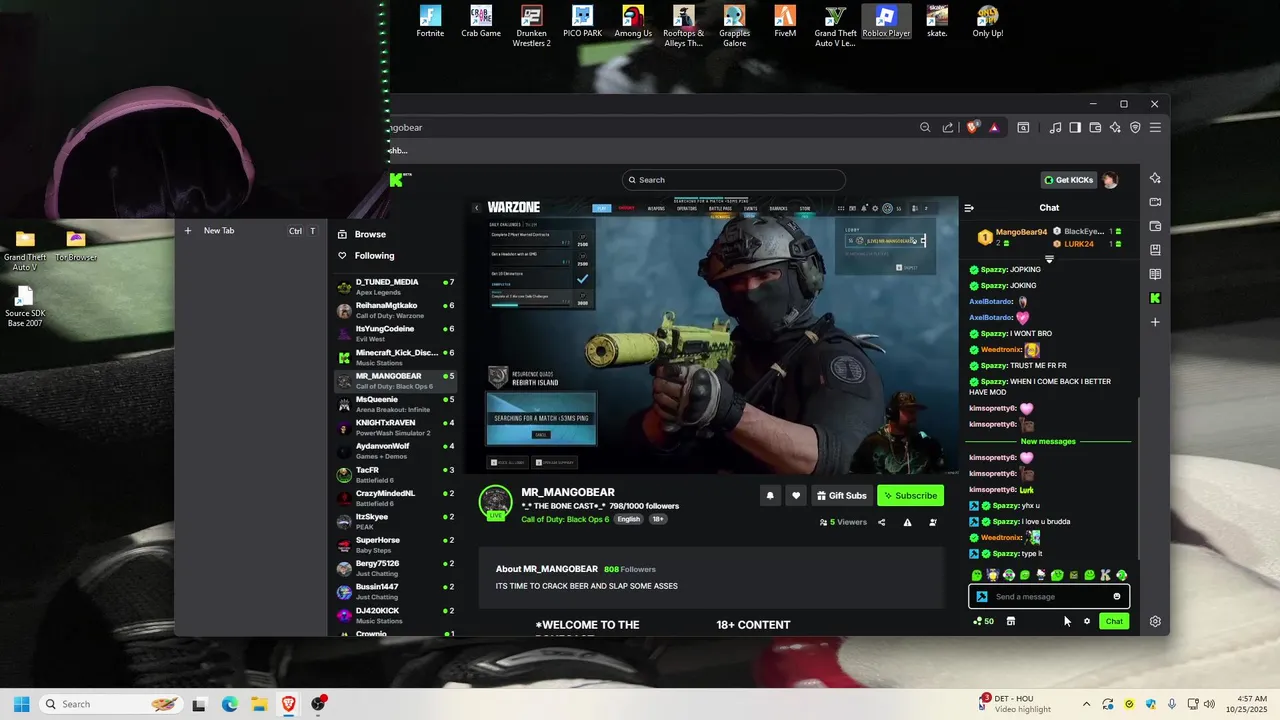Send message with the Chat button

[x=1114, y=621]
